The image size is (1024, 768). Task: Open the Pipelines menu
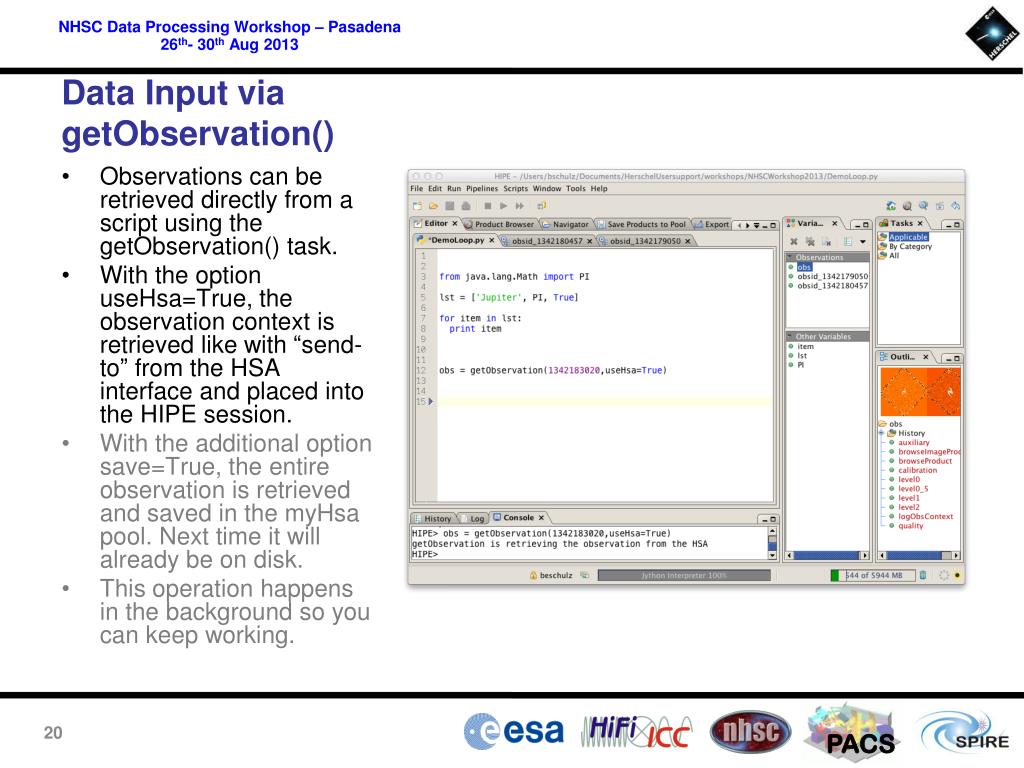[482, 189]
